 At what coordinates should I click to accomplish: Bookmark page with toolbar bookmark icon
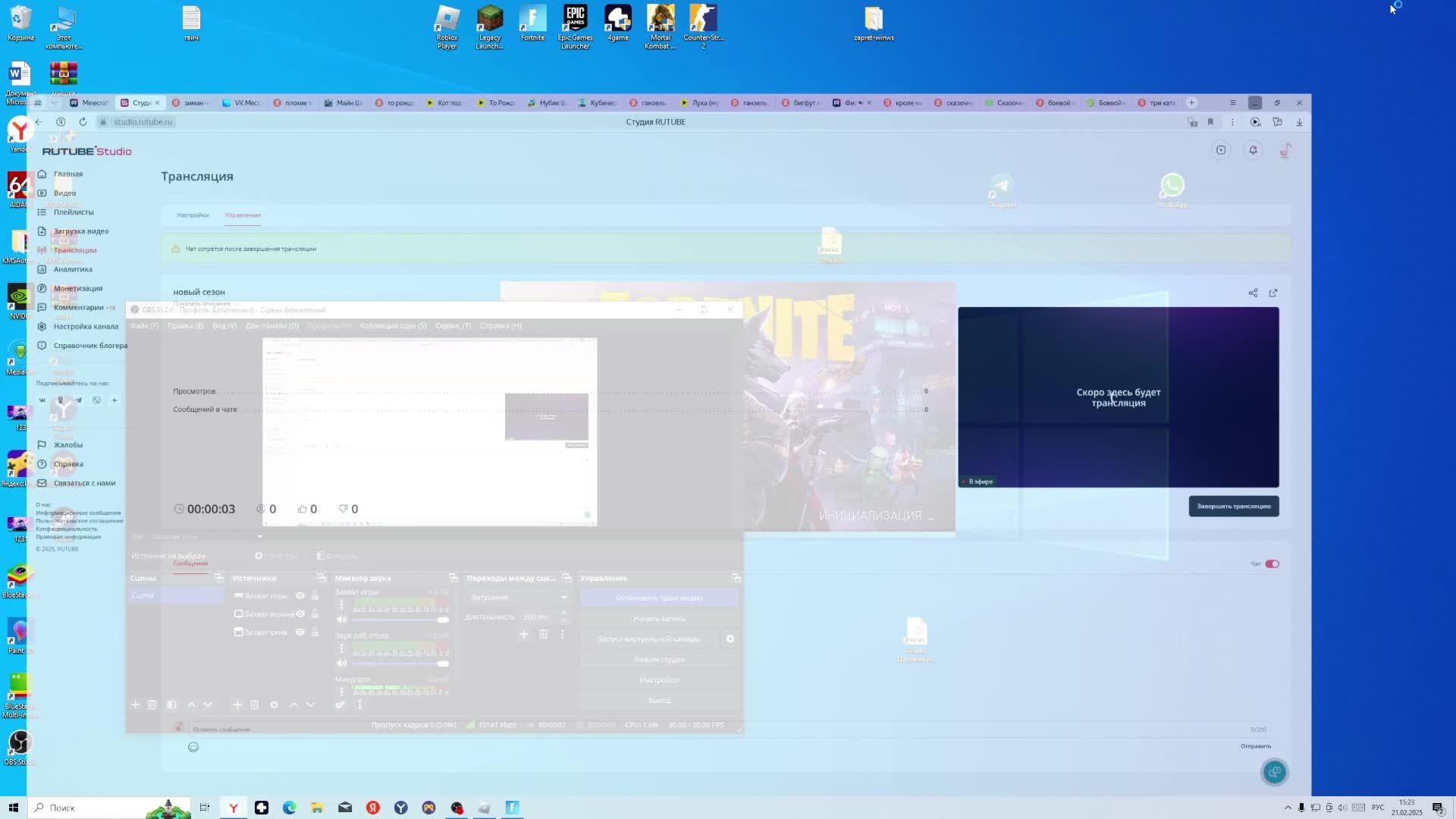pos(1210,122)
